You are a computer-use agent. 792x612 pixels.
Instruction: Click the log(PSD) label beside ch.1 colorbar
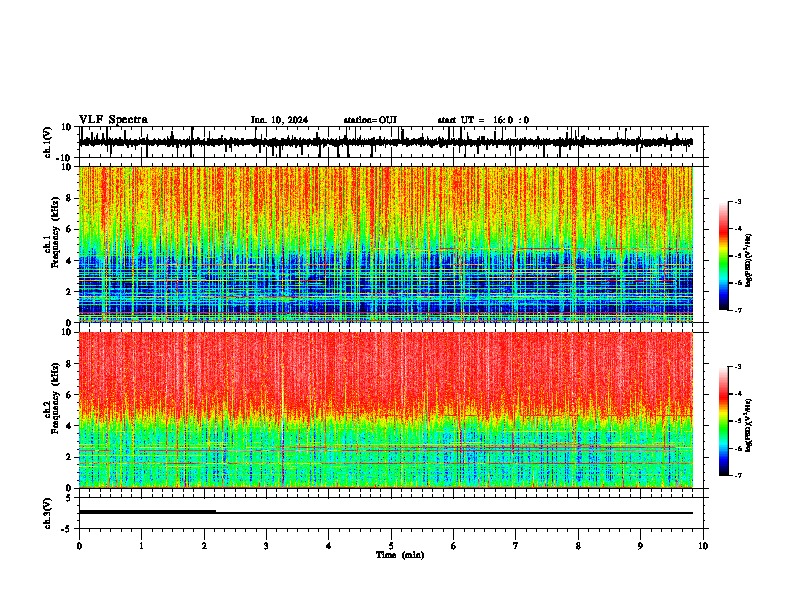pos(749,261)
